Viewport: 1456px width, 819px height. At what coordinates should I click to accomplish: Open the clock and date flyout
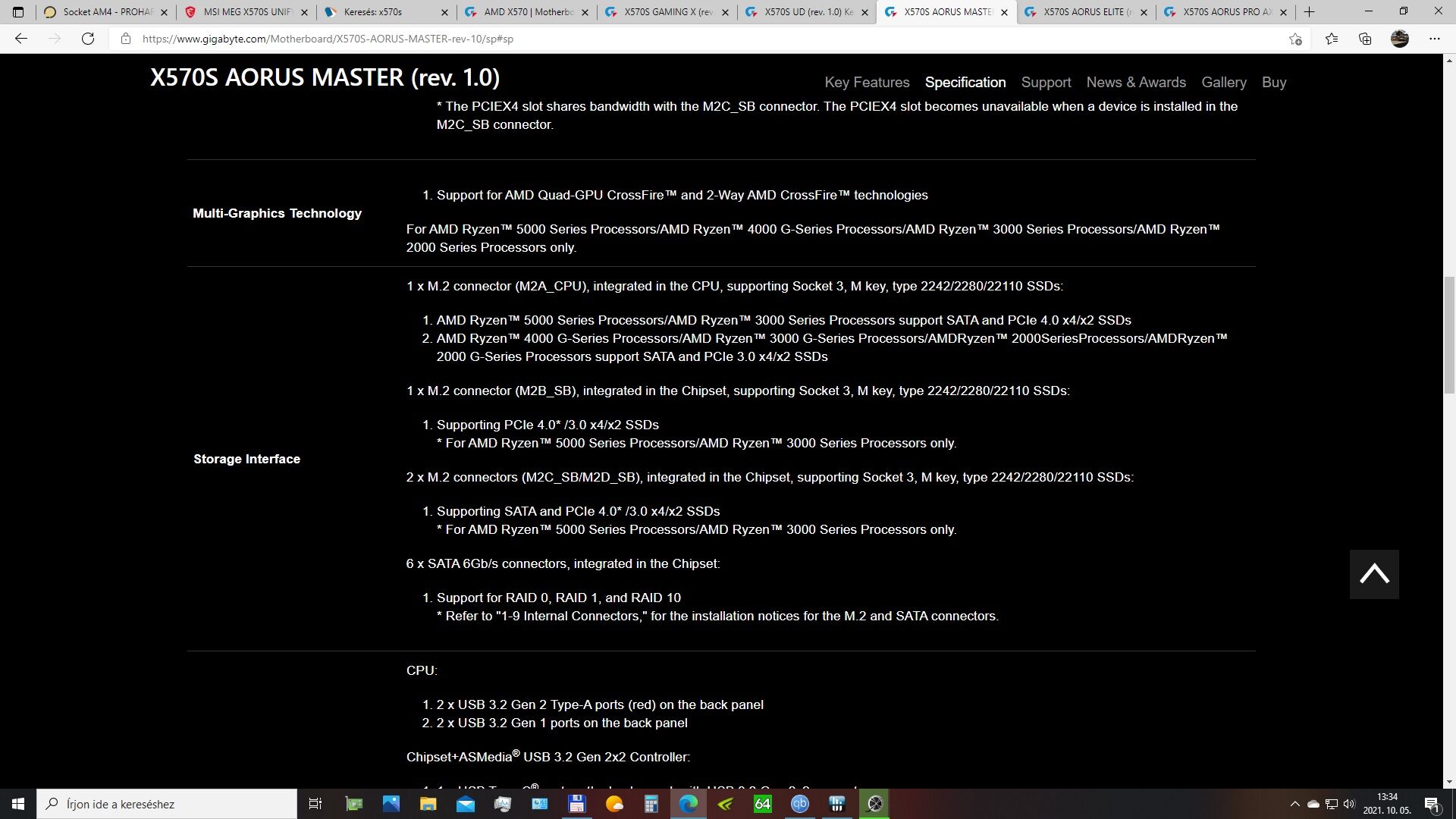[1387, 804]
